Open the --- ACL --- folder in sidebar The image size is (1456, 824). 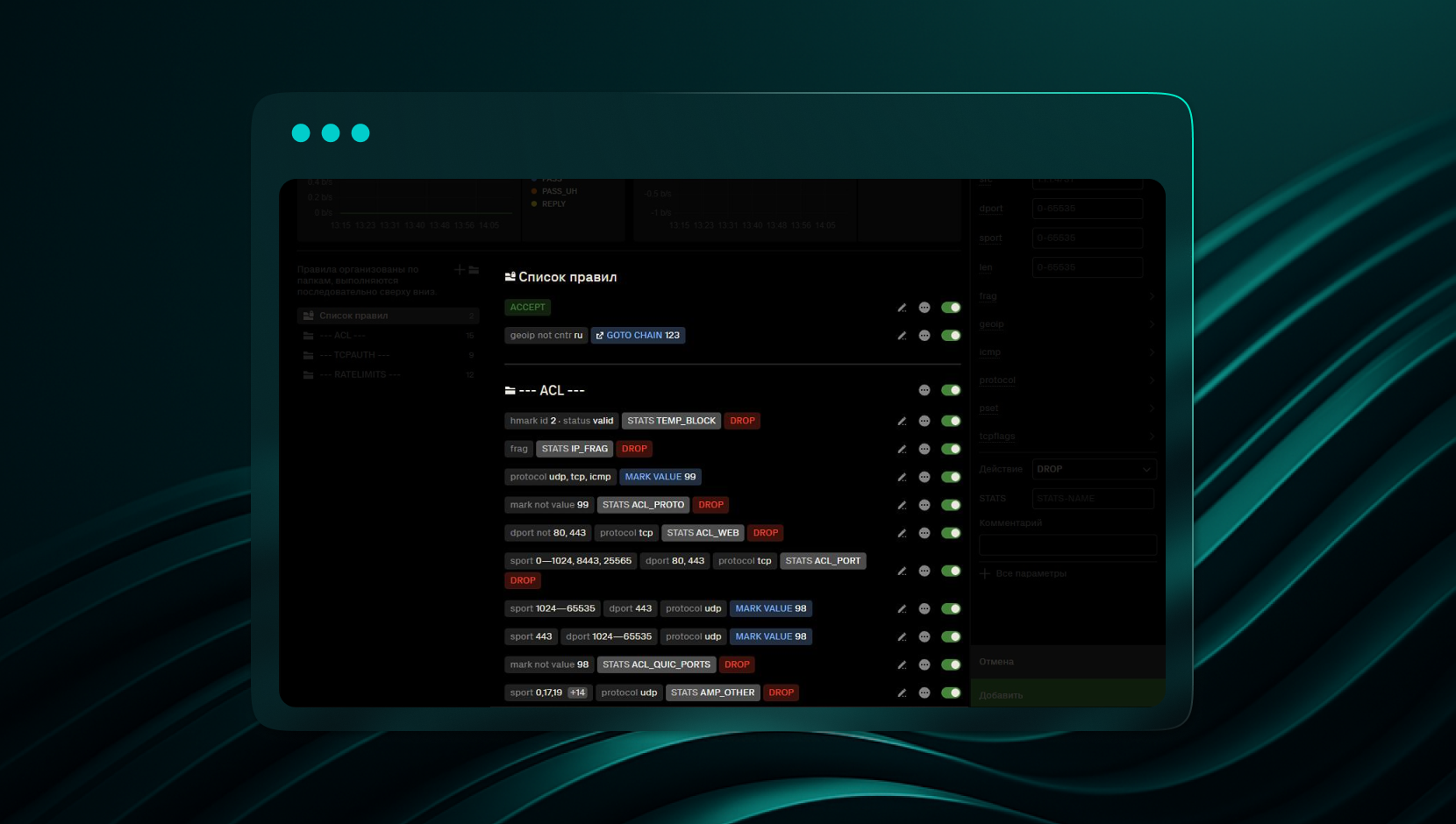tap(388, 336)
